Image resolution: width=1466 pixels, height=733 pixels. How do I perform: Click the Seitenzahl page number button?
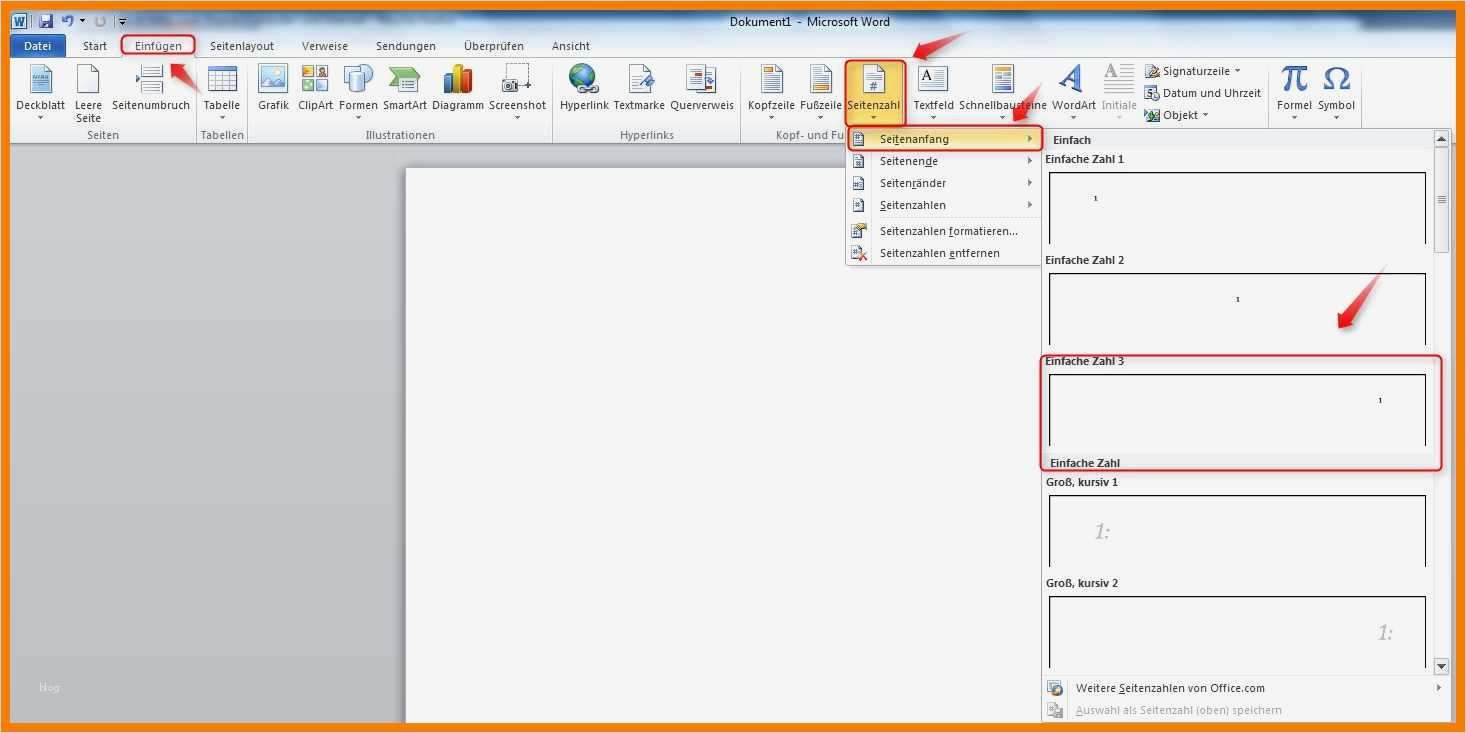click(x=874, y=93)
